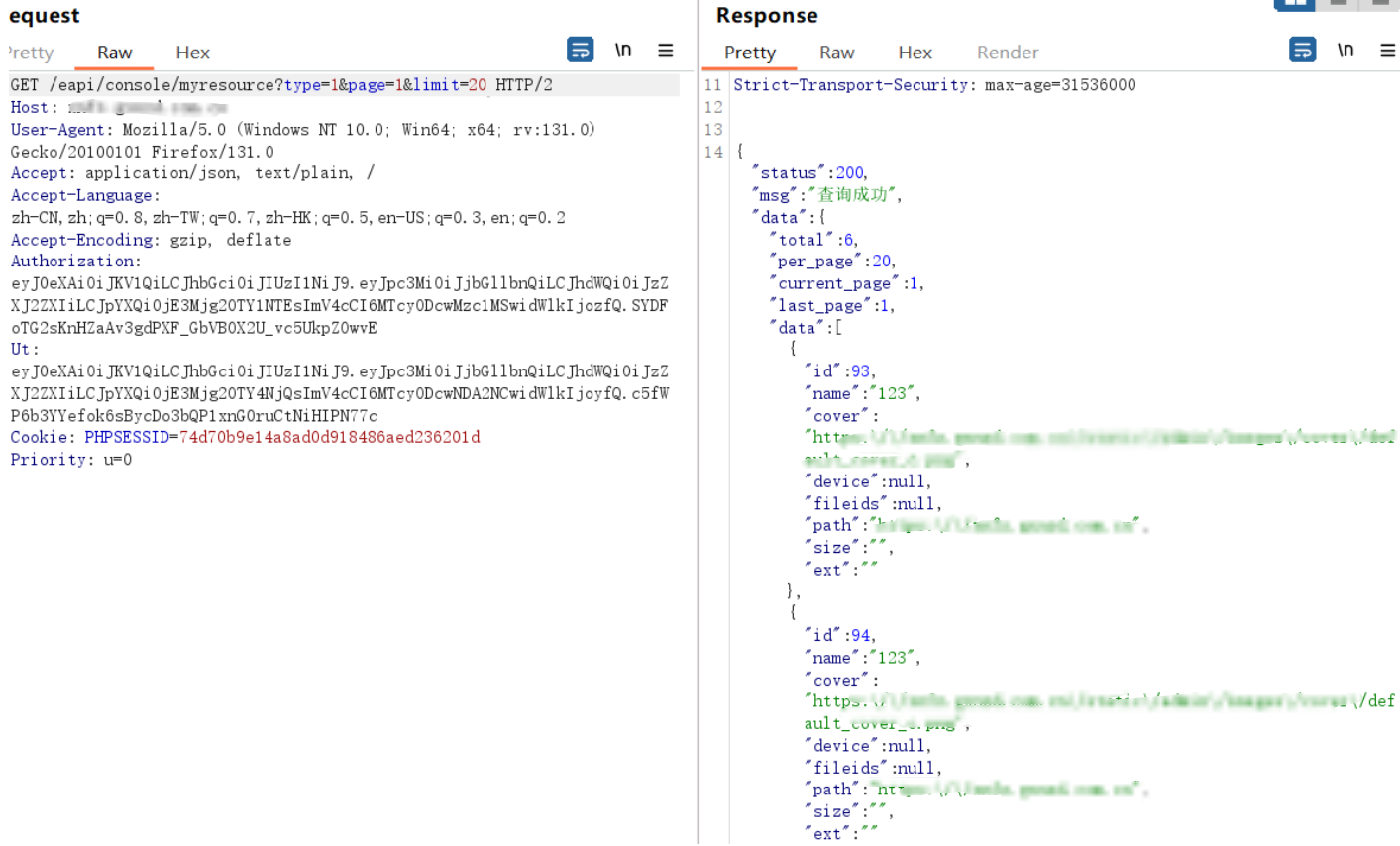This screenshot has width=1400, height=846.
Task: Open the Response Render tab
Action: 1008,53
